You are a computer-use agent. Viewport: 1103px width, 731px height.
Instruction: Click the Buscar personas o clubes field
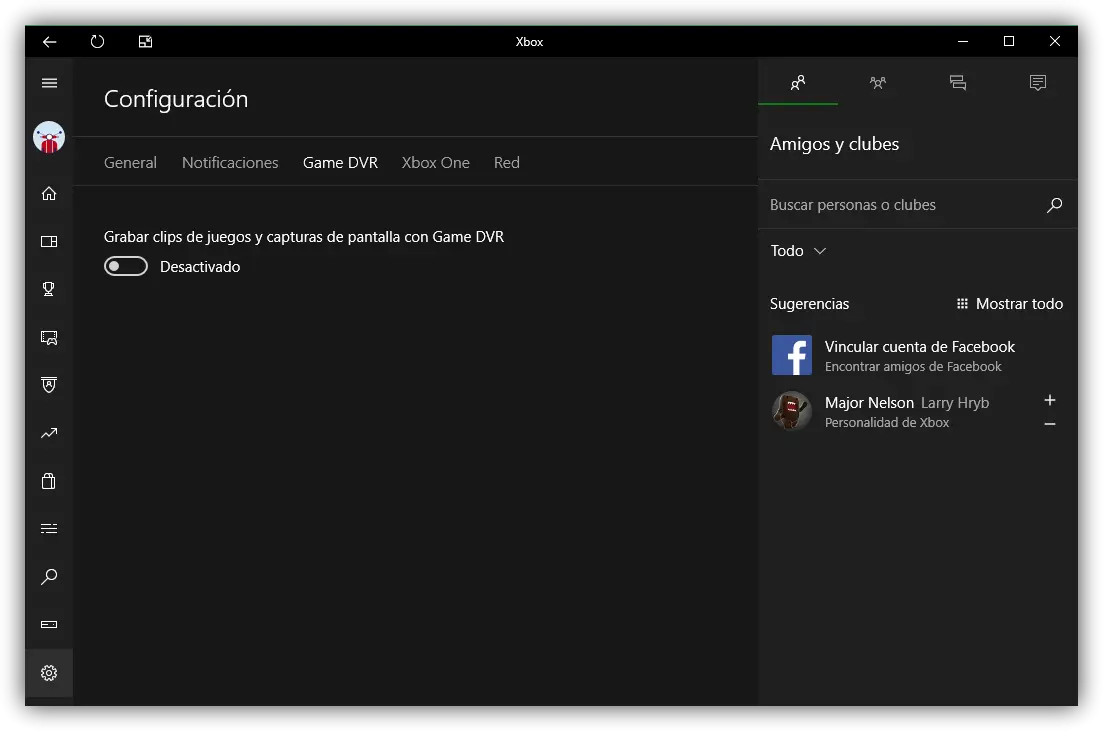click(917, 205)
